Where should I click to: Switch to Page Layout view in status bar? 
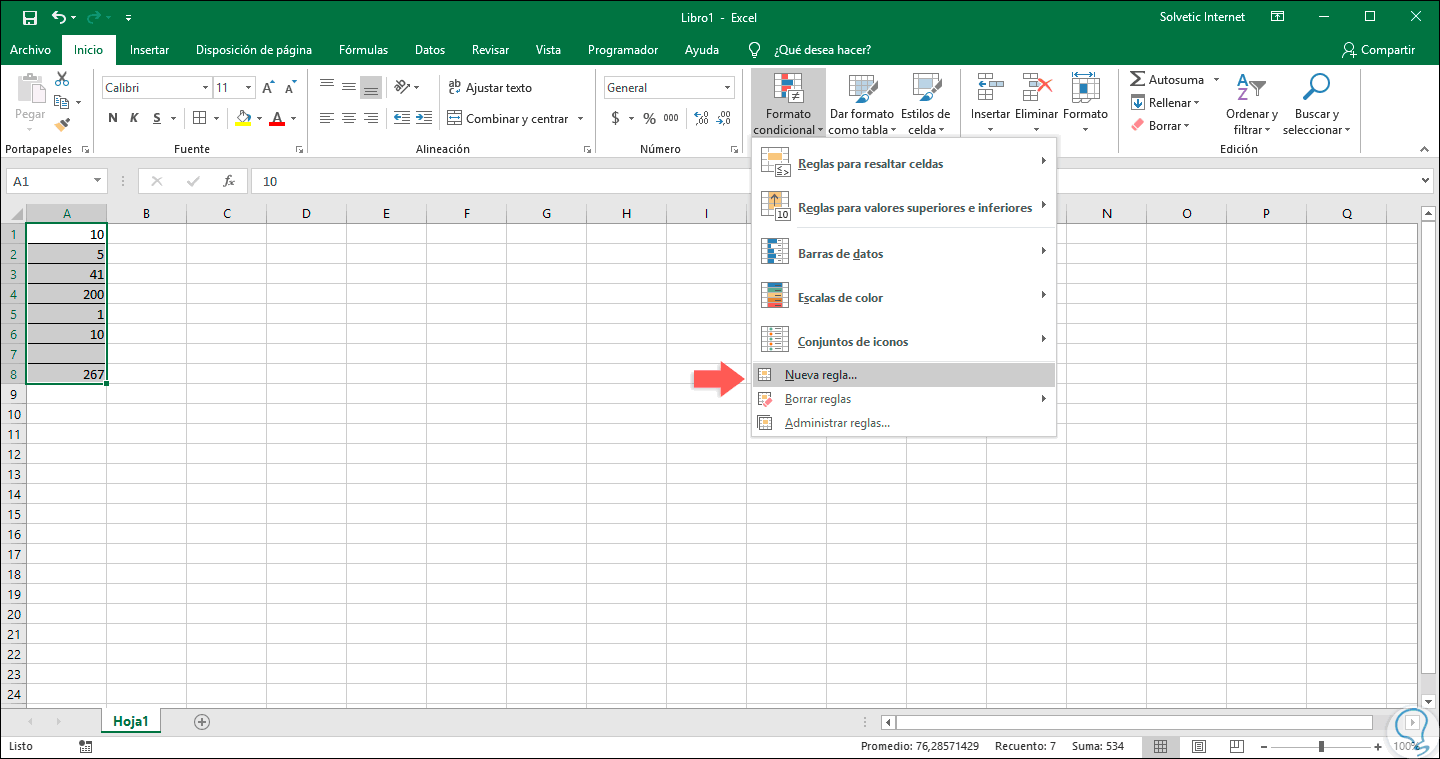(1199, 746)
